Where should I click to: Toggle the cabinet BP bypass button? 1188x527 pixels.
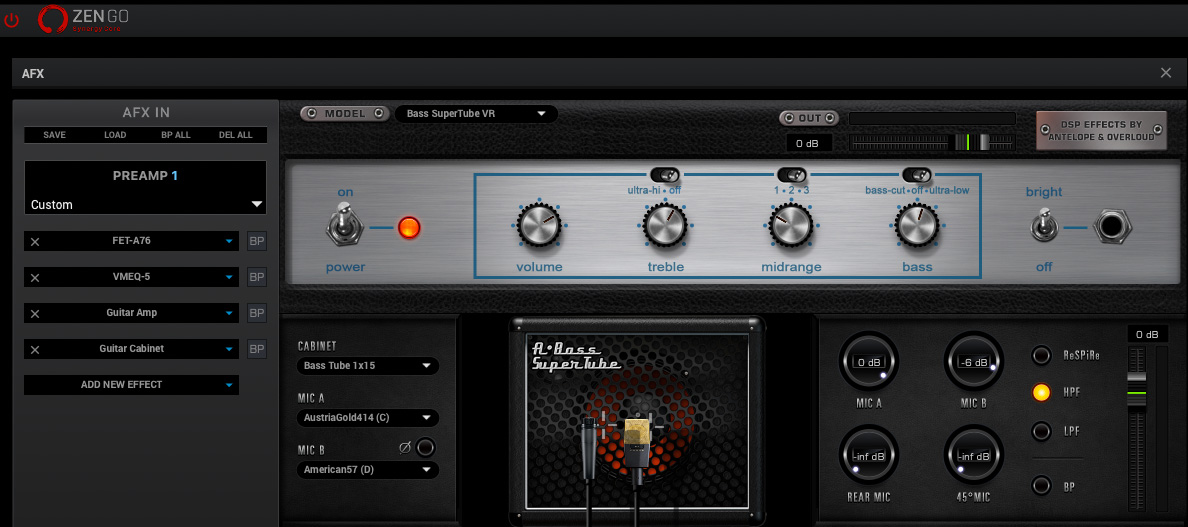pos(1042,485)
